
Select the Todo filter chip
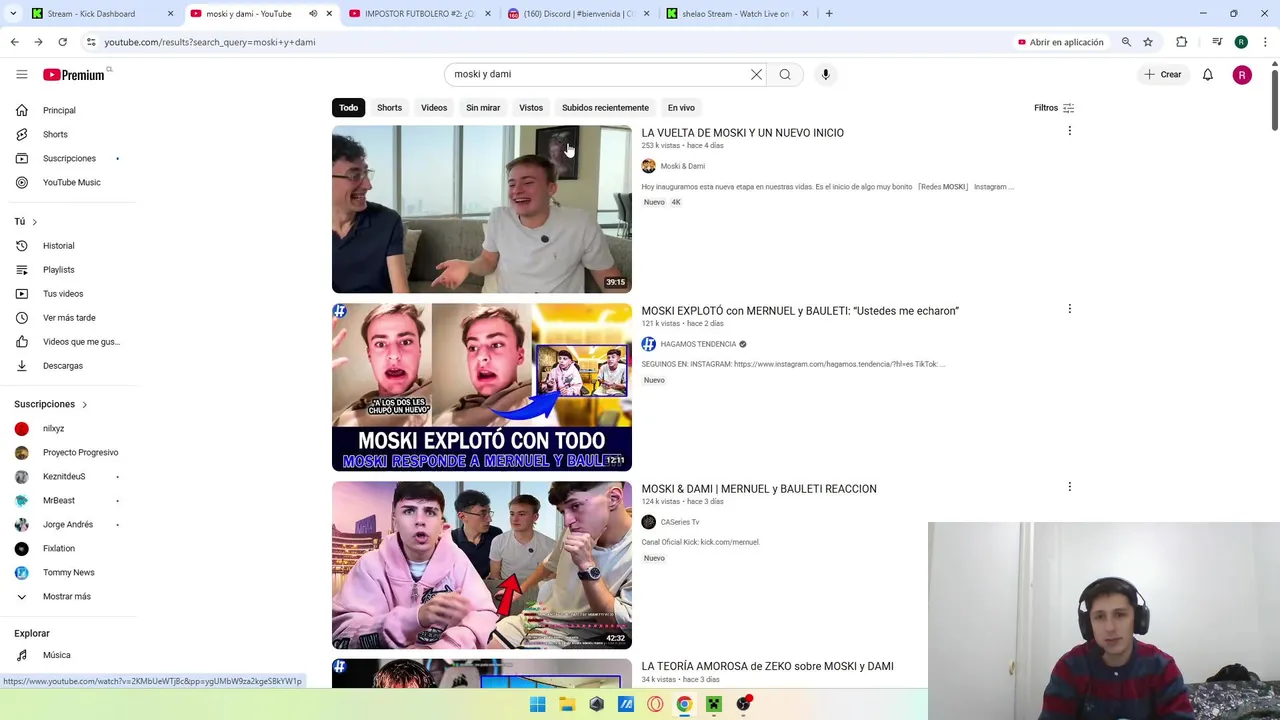348,108
